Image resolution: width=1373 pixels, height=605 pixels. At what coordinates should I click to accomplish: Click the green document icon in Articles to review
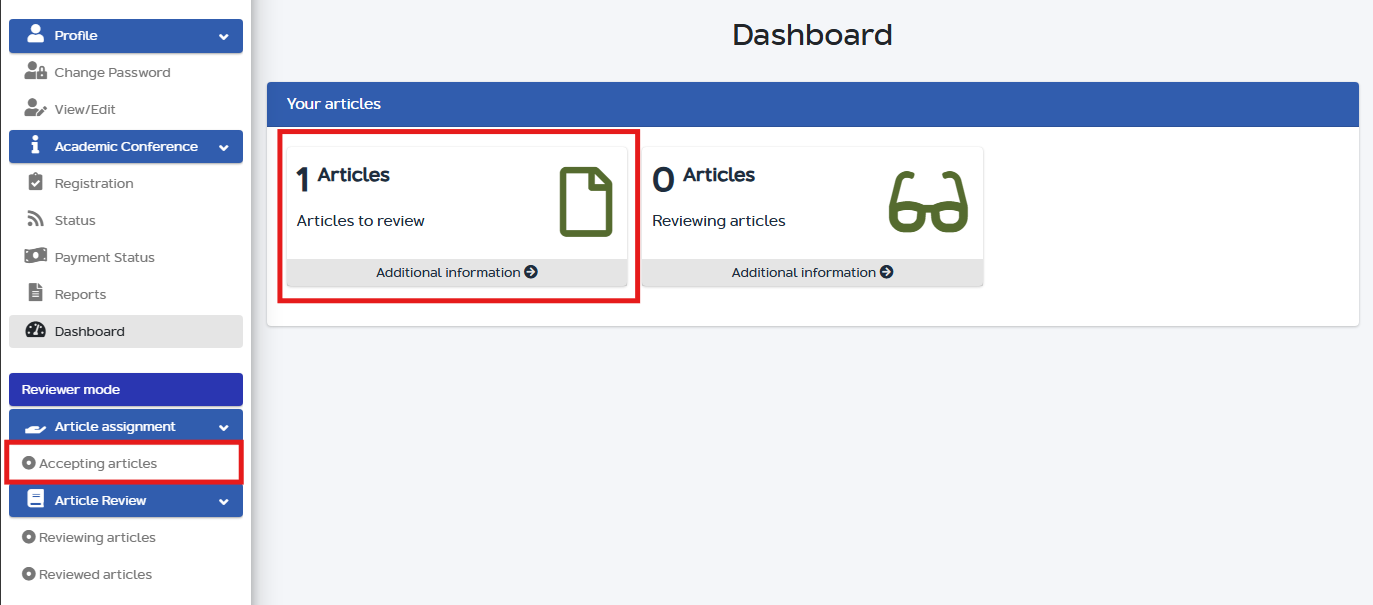tap(585, 202)
